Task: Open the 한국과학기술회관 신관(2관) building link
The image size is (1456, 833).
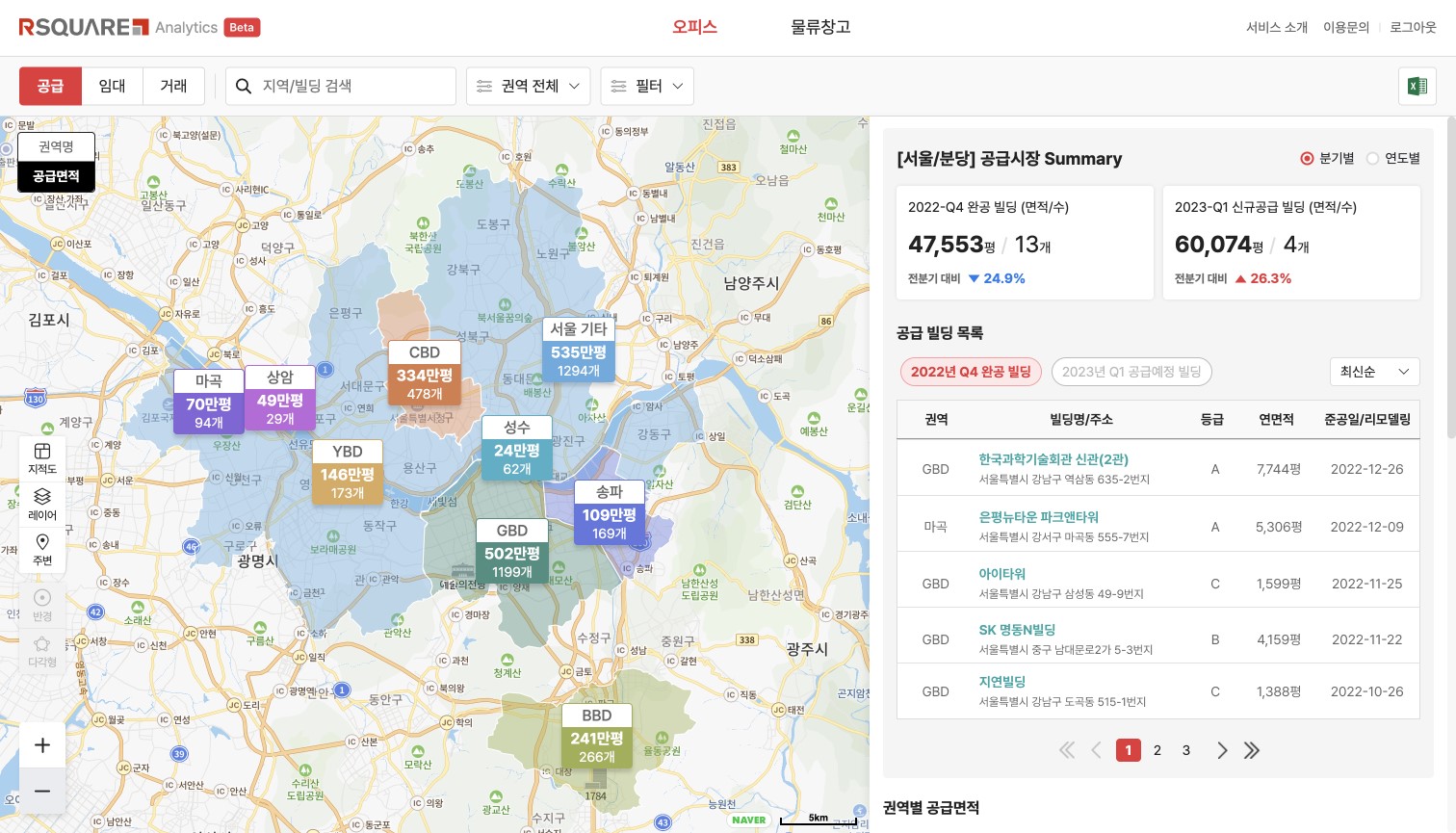Action: click(x=1053, y=459)
